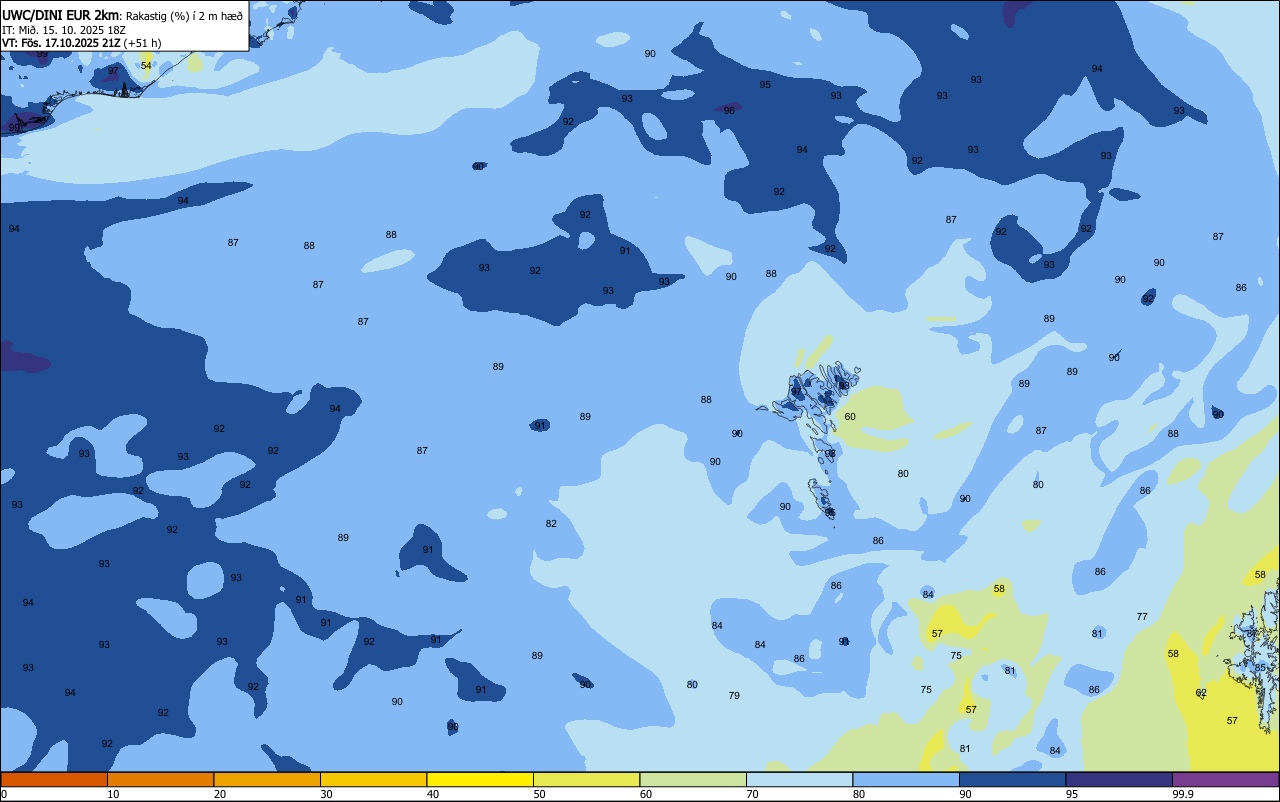Viewport: 1280px width, 802px height.
Task: Click 'Rakastig (%) í 2 m hæð' label
Action: pos(185,16)
